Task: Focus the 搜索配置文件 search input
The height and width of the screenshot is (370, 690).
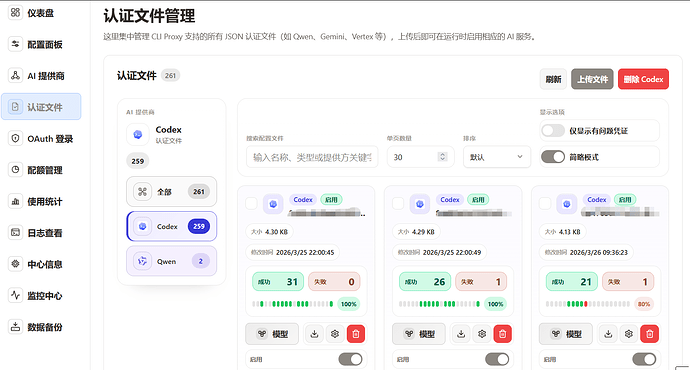Action: (312, 157)
